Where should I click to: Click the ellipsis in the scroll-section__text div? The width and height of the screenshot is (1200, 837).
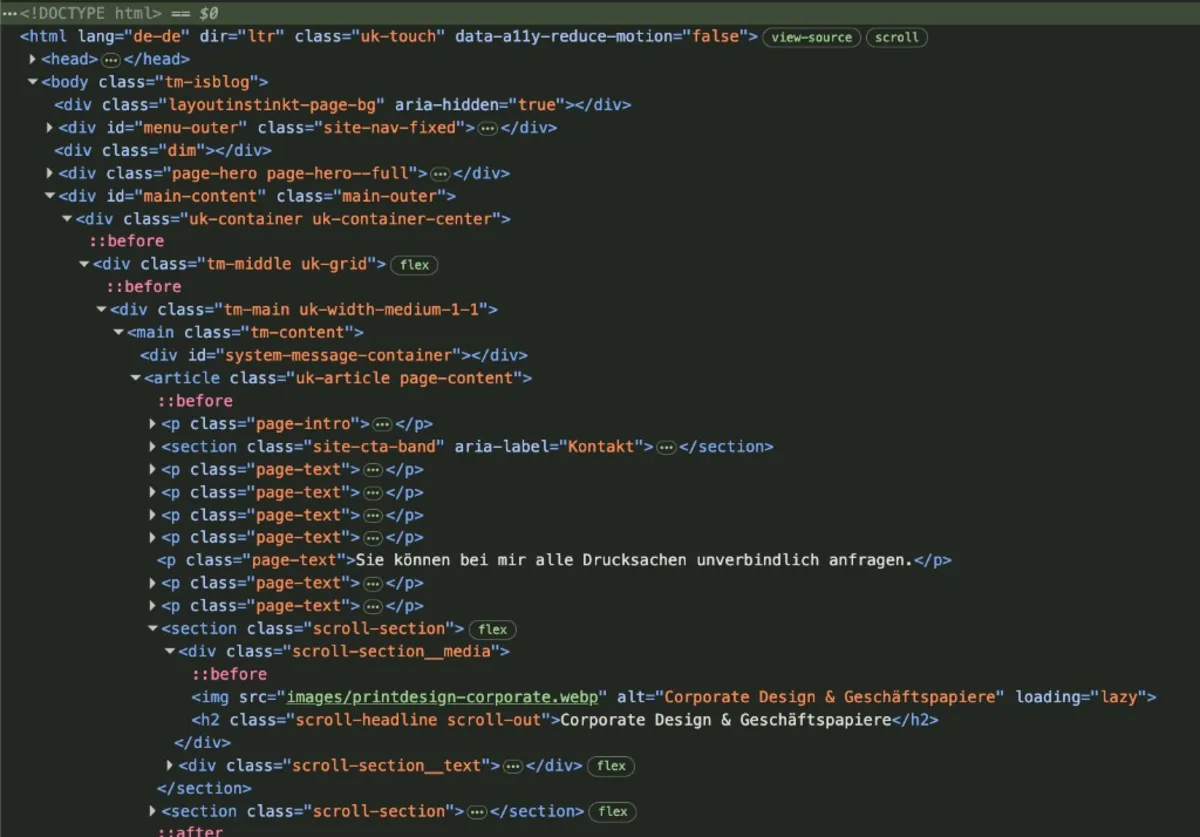click(513, 766)
